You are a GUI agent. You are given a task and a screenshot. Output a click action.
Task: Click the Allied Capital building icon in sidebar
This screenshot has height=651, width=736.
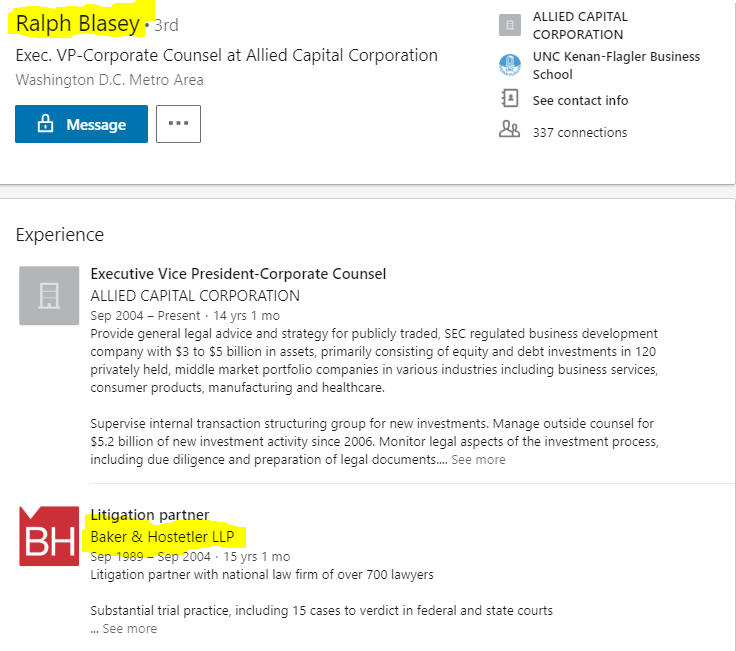click(510, 25)
